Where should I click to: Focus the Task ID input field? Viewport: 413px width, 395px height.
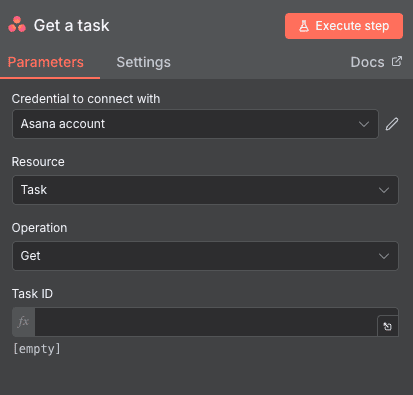coord(206,322)
